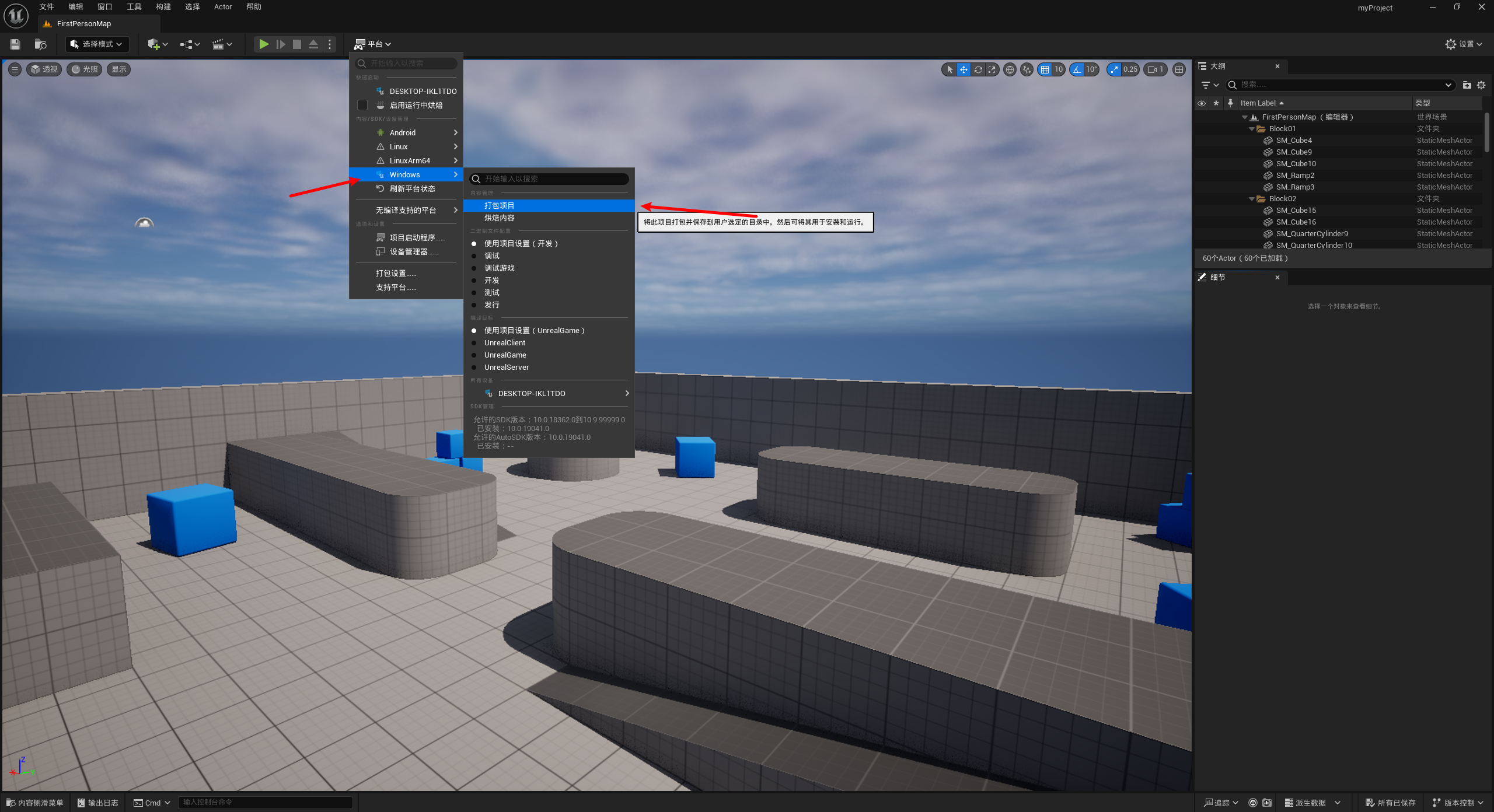This screenshot has height=812, width=1494.
Task: Open outliner settings gear icon
Action: [1481, 85]
